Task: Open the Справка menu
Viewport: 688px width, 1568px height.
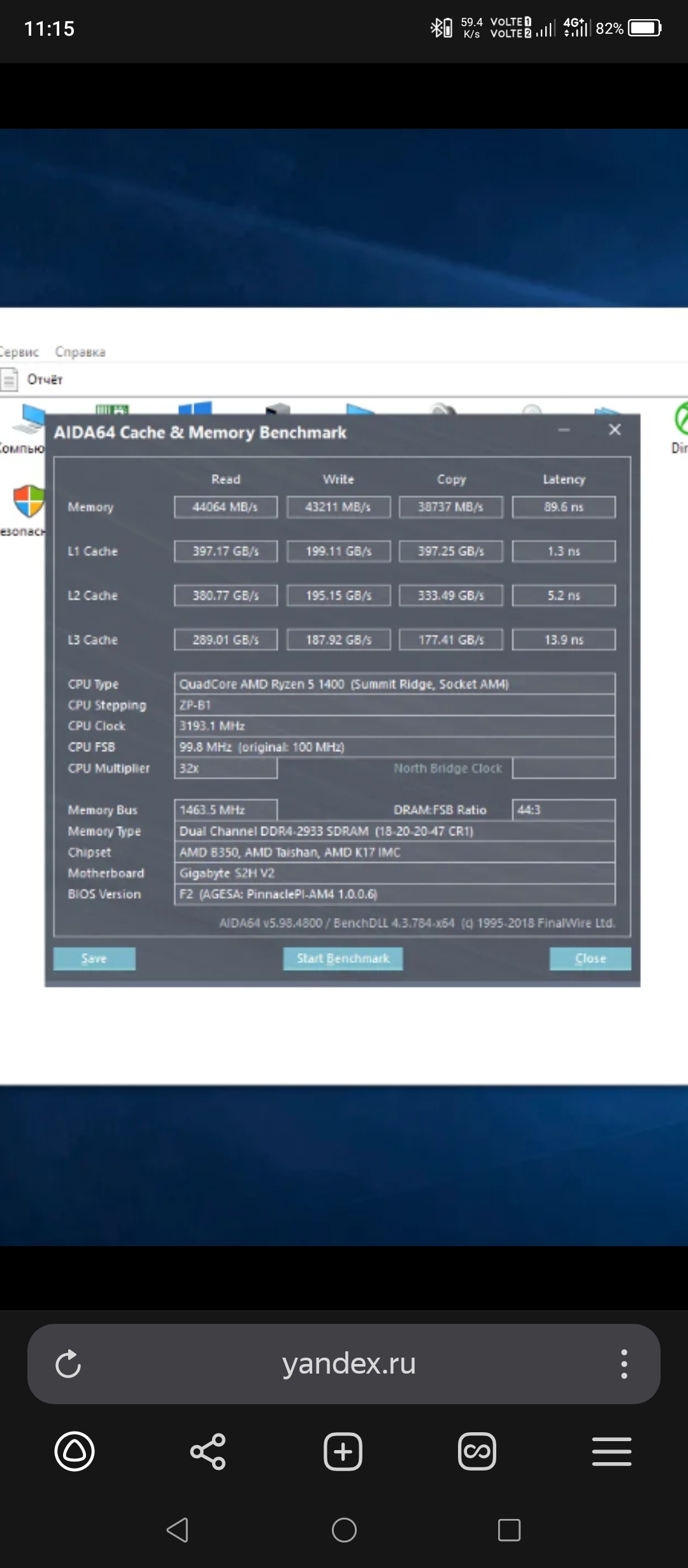Action: click(x=80, y=352)
